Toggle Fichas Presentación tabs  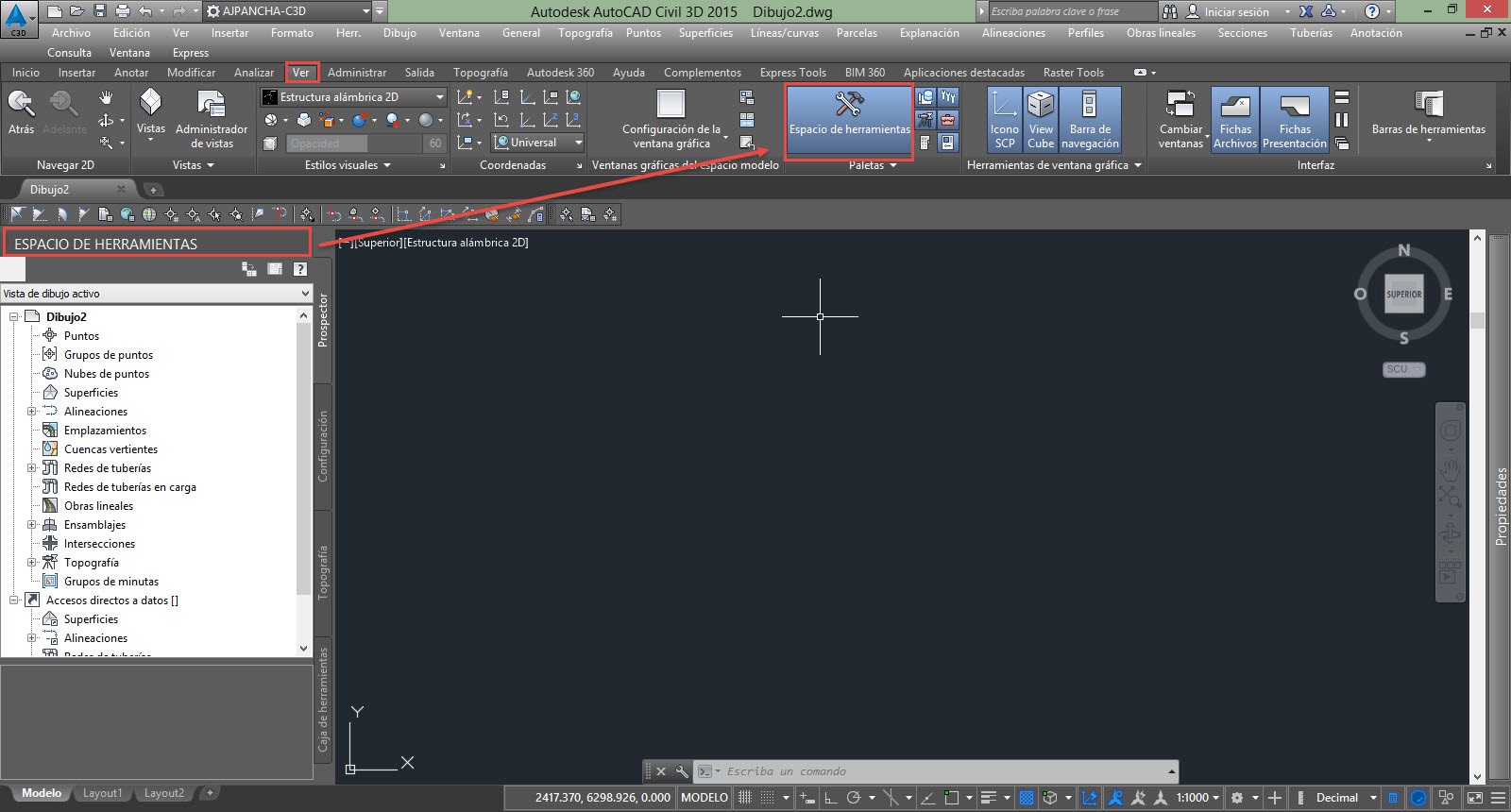(x=1294, y=119)
